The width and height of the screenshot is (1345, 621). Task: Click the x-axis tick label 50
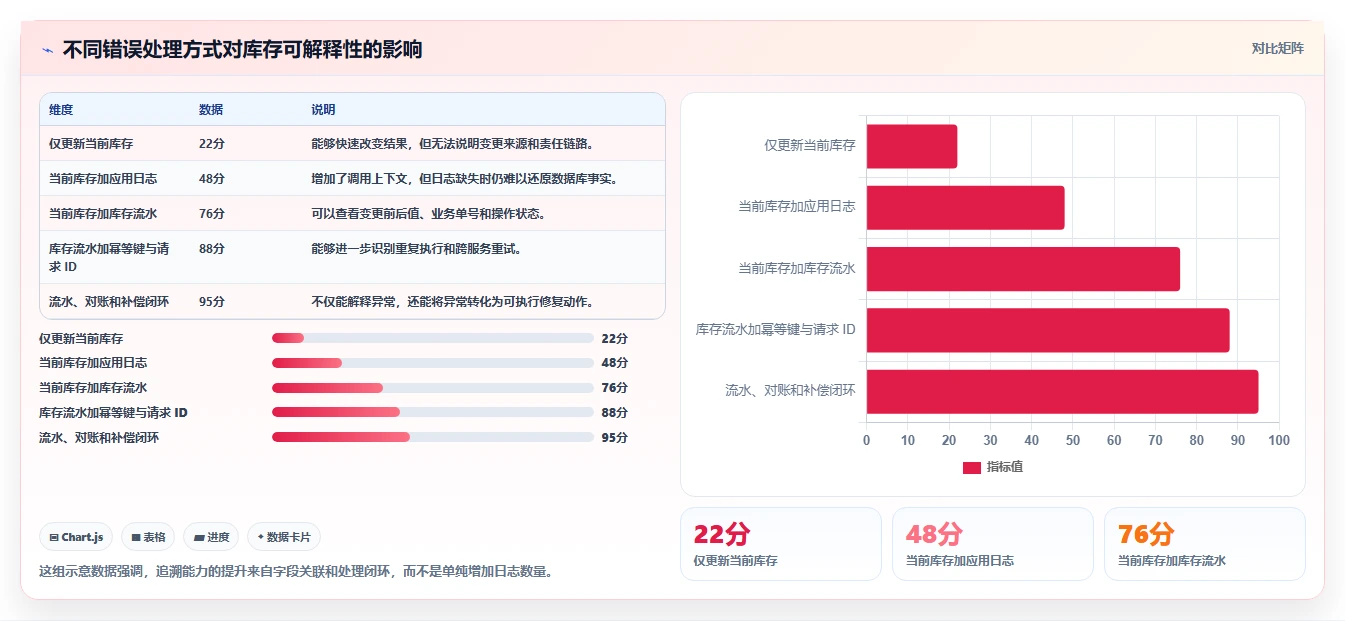pyautogui.click(x=1073, y=440)
